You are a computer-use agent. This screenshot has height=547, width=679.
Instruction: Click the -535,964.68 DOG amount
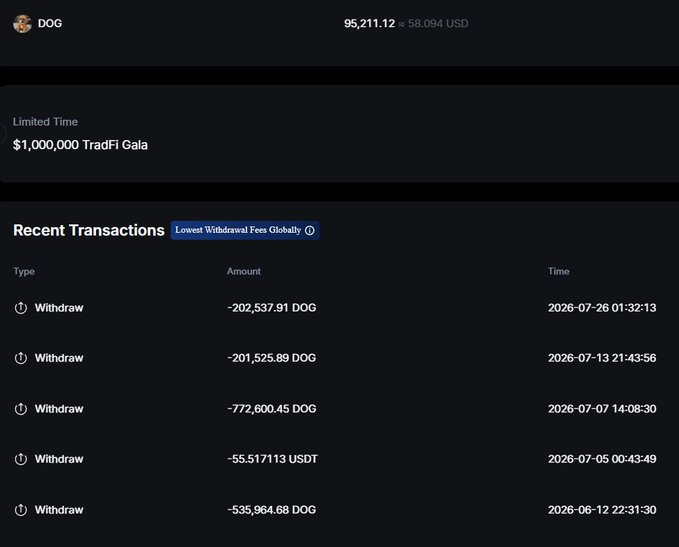[x=272, y=510]
